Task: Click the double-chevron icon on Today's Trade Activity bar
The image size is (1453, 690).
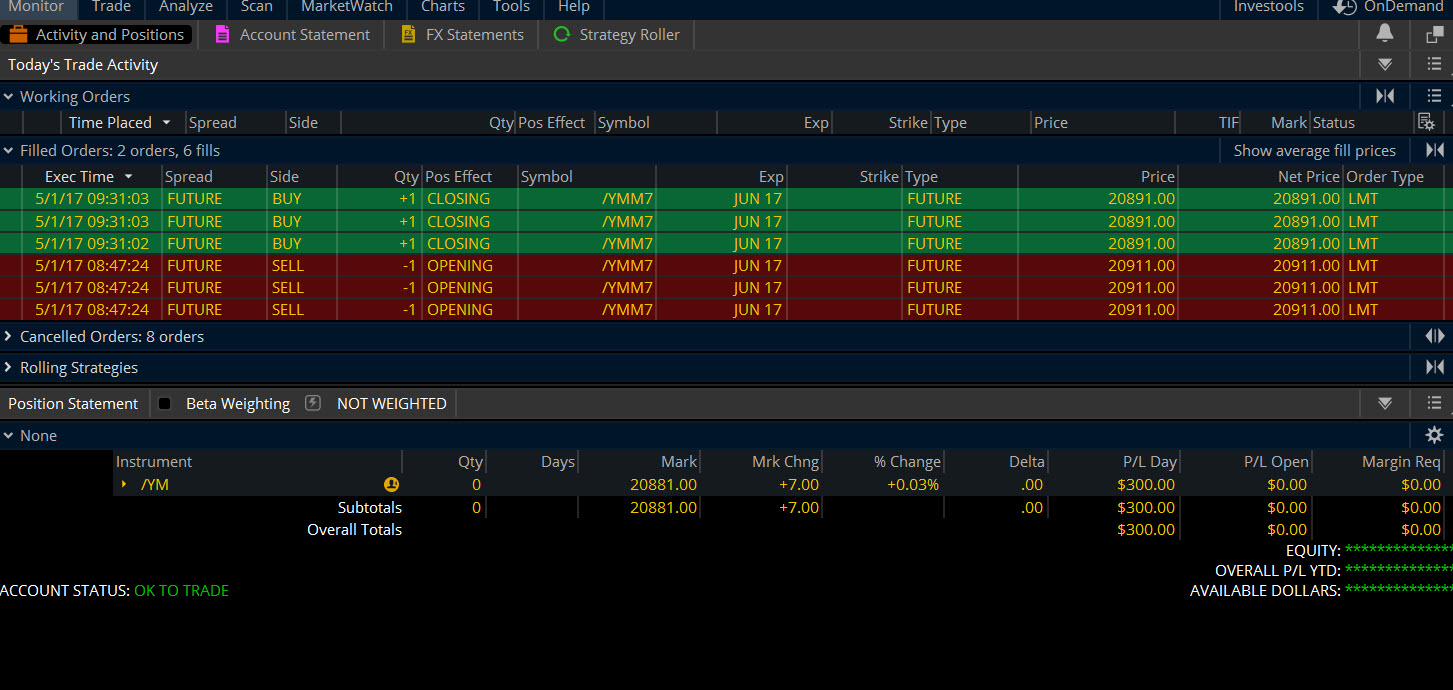Action: click(1385, 65)
